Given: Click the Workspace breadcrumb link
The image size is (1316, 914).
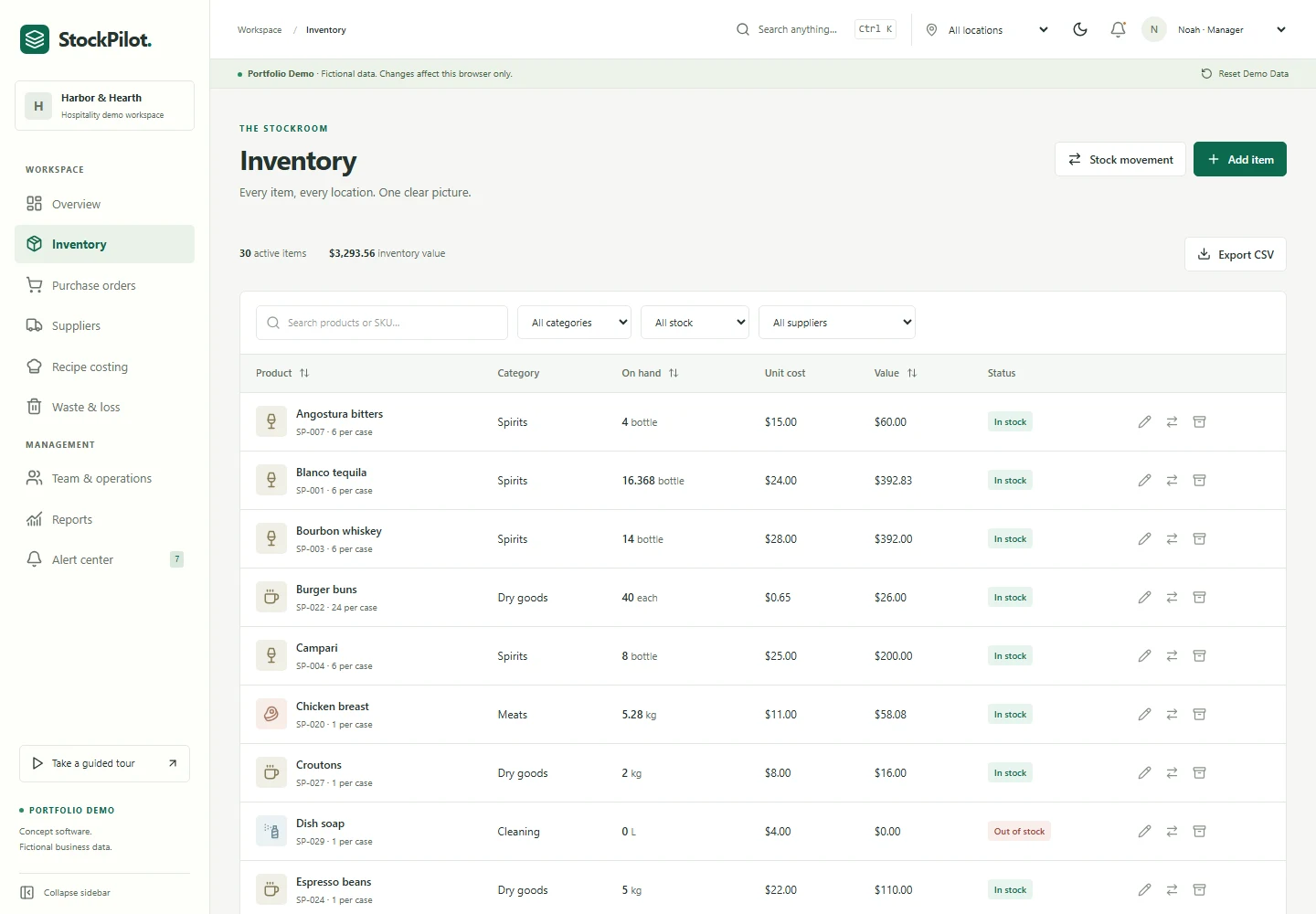Looking at the screenshot, I should point(260,30).
